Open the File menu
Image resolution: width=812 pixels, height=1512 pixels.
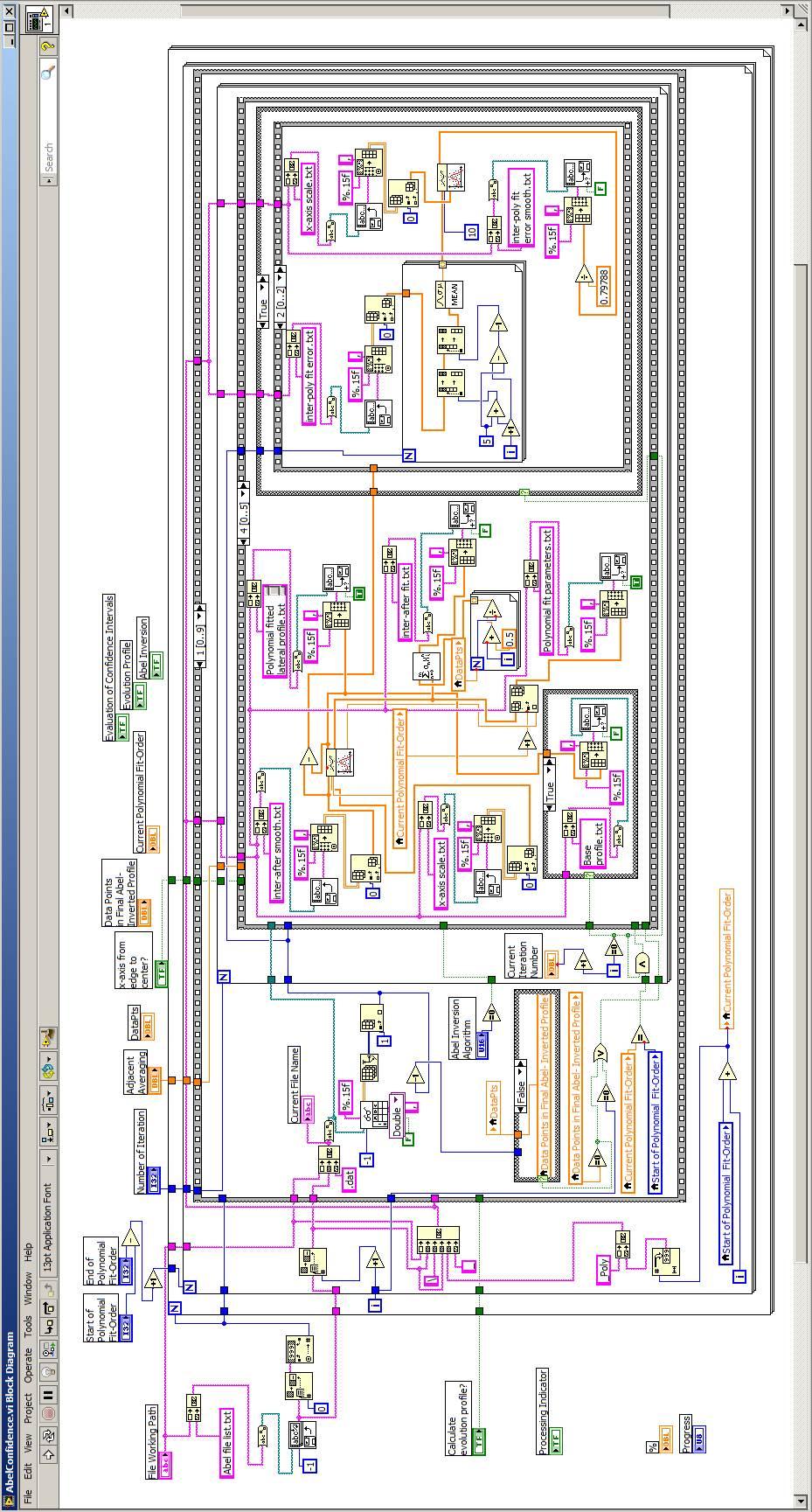click(29, 1498)
